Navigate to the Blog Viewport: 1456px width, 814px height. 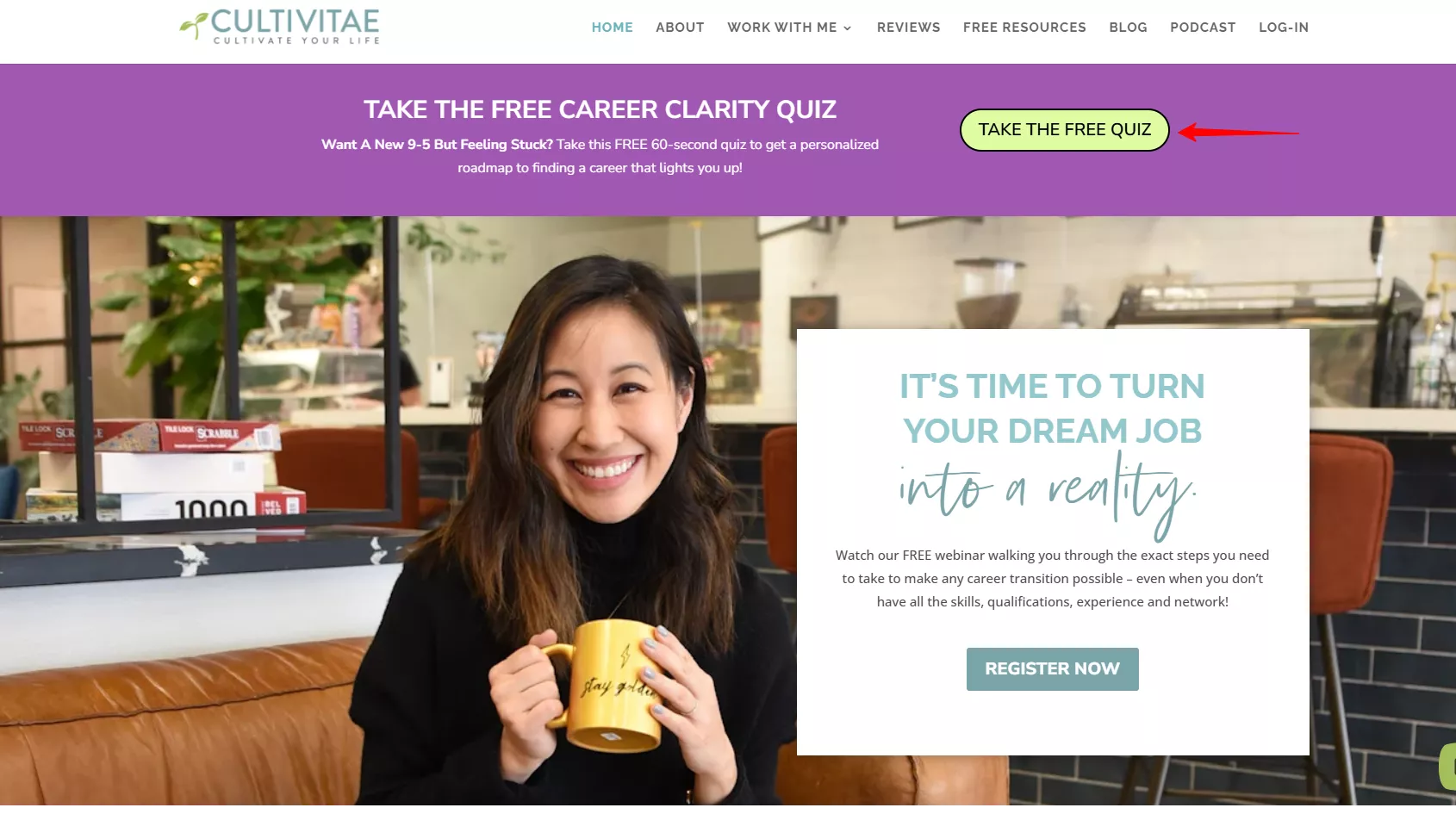1128,28
